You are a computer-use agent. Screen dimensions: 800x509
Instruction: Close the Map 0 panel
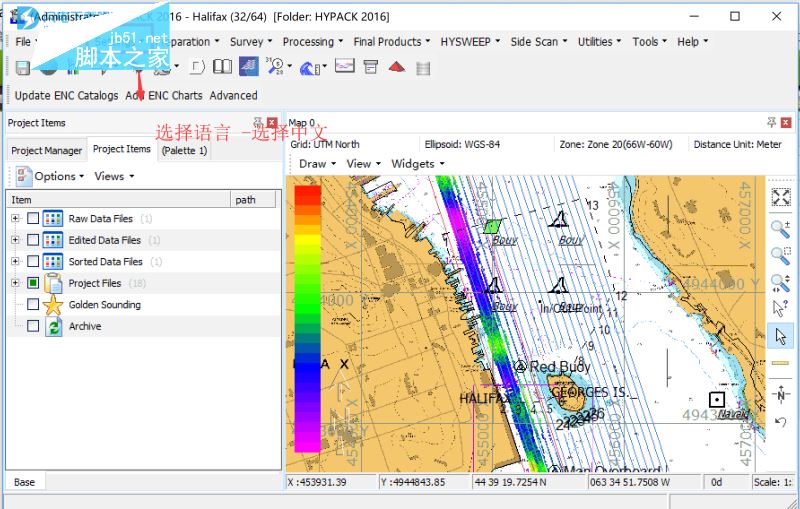(786, 122)
